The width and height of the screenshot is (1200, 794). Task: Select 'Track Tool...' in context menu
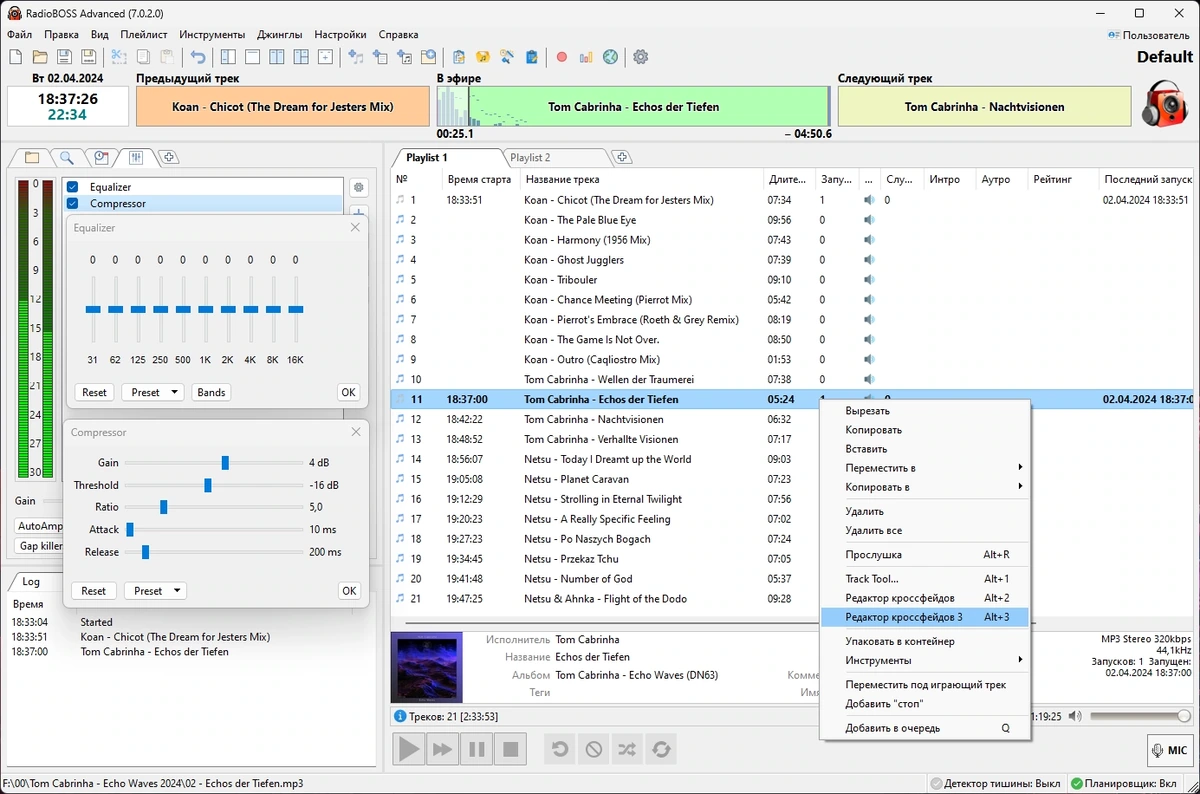(924, 579)
